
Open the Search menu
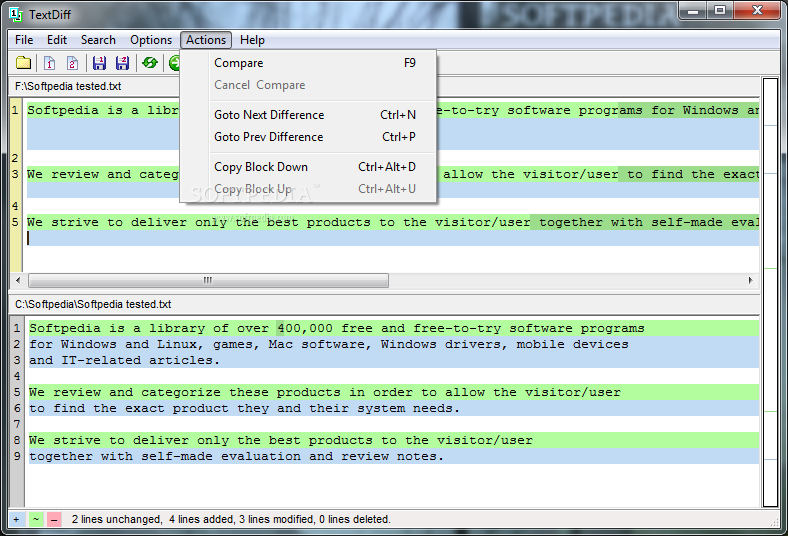[98, 40]
